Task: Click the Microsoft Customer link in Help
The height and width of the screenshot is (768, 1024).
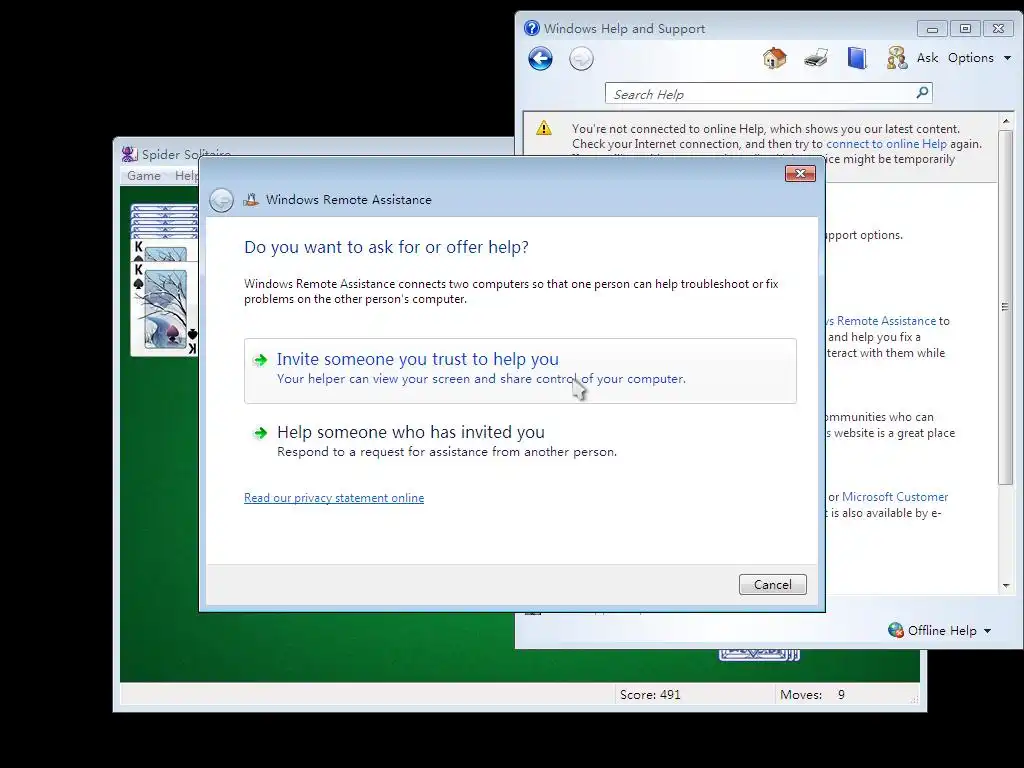Action: 895,497
